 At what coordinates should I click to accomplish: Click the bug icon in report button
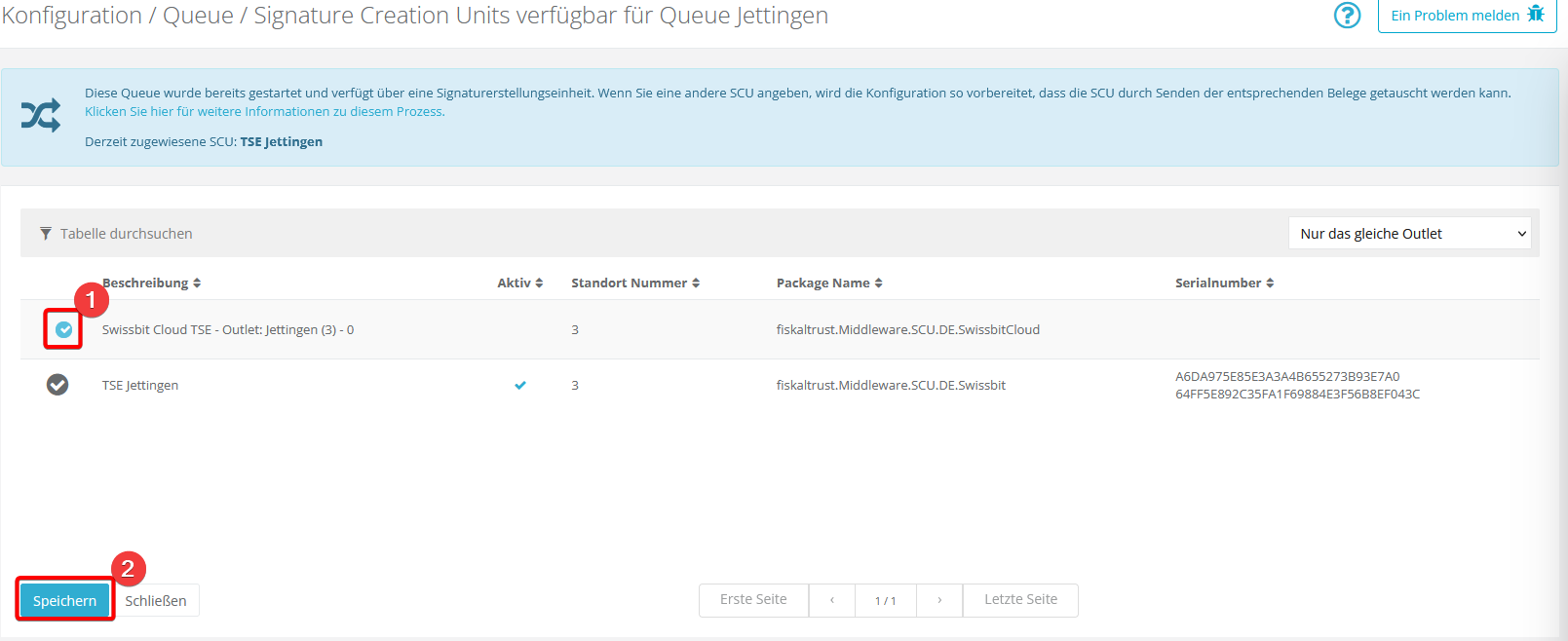[1536, 15]
